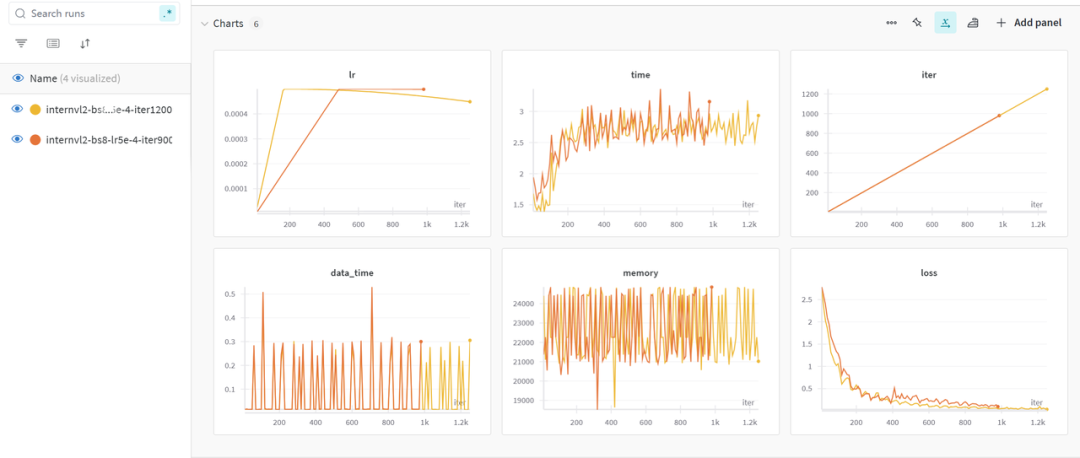Select the internvl2 iter1200 run name
Screen dimensions: 1080x458
(x=108, y=110)
